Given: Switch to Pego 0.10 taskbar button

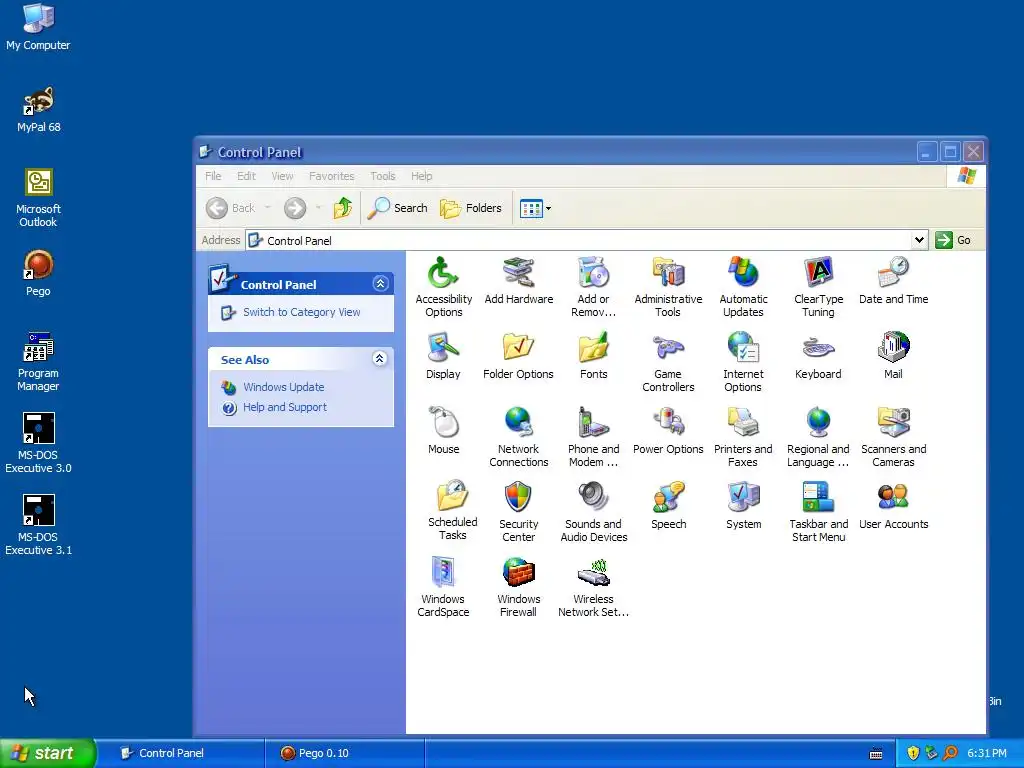Looking at the screenshot, I should (x=345, y=753).
